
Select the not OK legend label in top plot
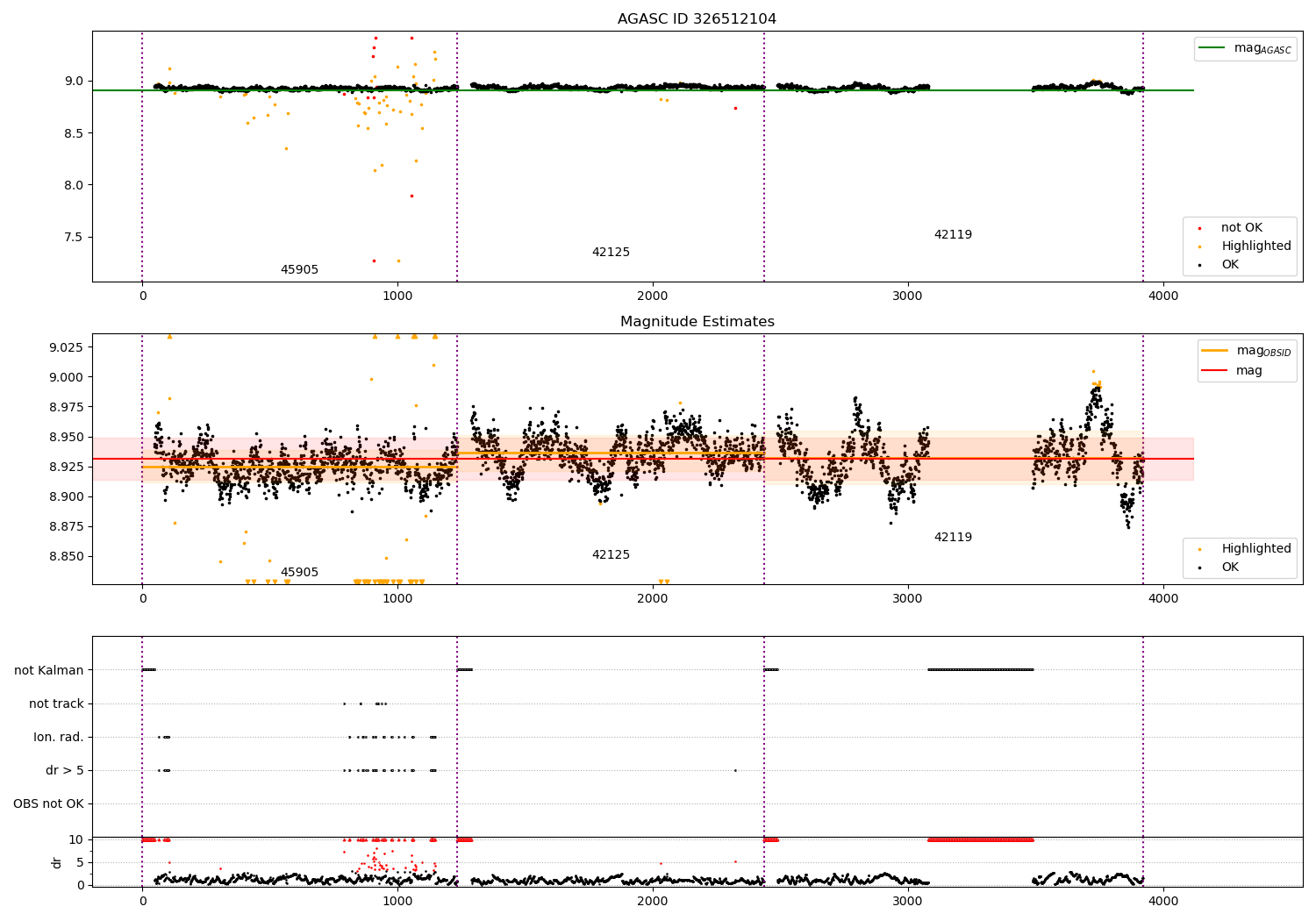coord(1241,228)
